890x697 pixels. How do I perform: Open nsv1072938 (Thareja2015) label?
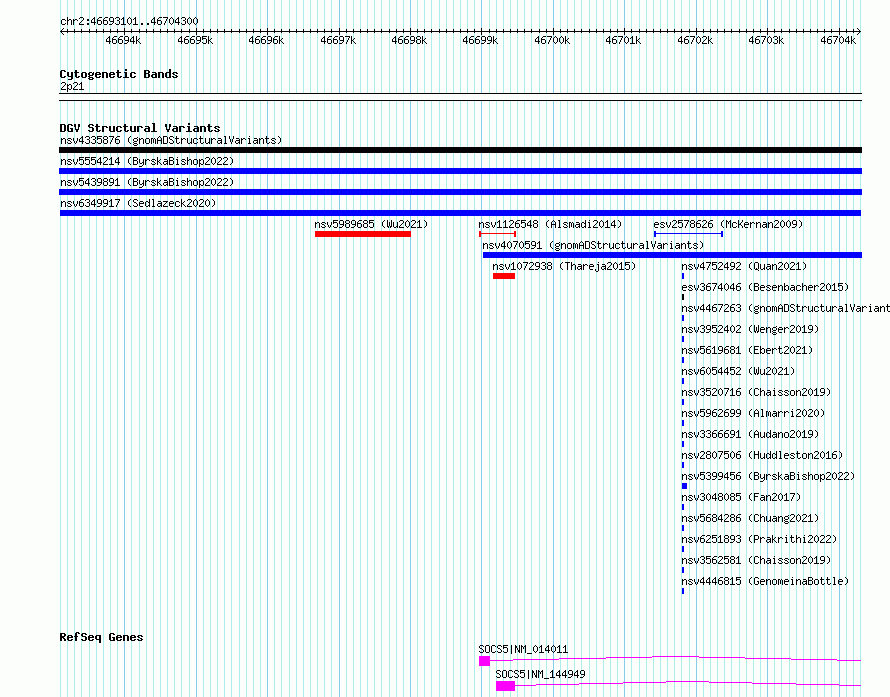(x=564, y=266)
